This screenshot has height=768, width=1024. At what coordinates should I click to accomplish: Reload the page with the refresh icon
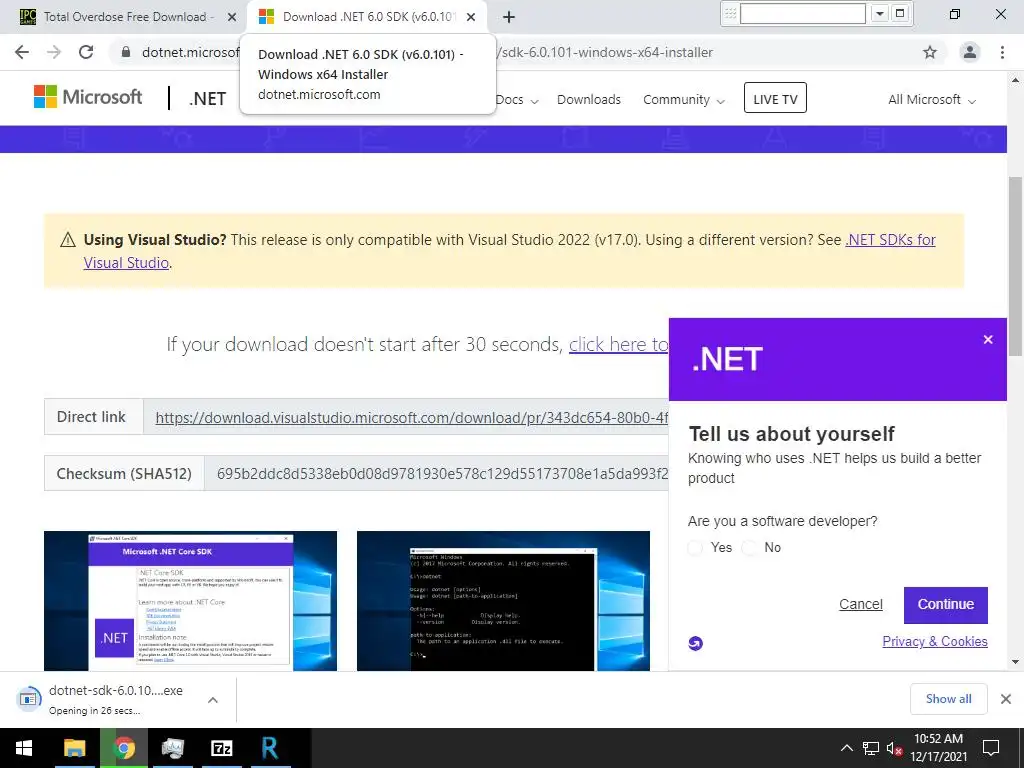86,52
